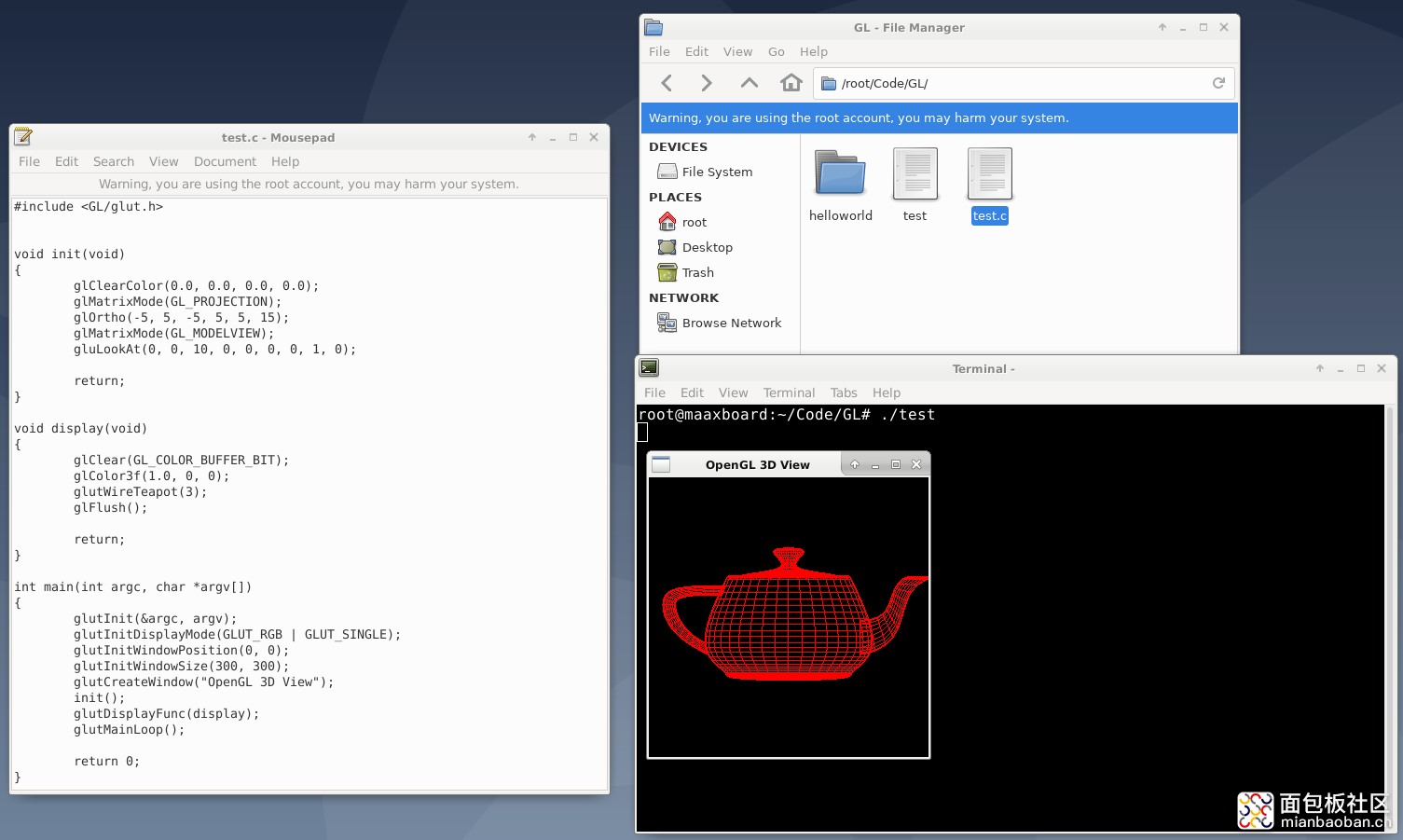Click the Mousepad title bar icon

23,137
